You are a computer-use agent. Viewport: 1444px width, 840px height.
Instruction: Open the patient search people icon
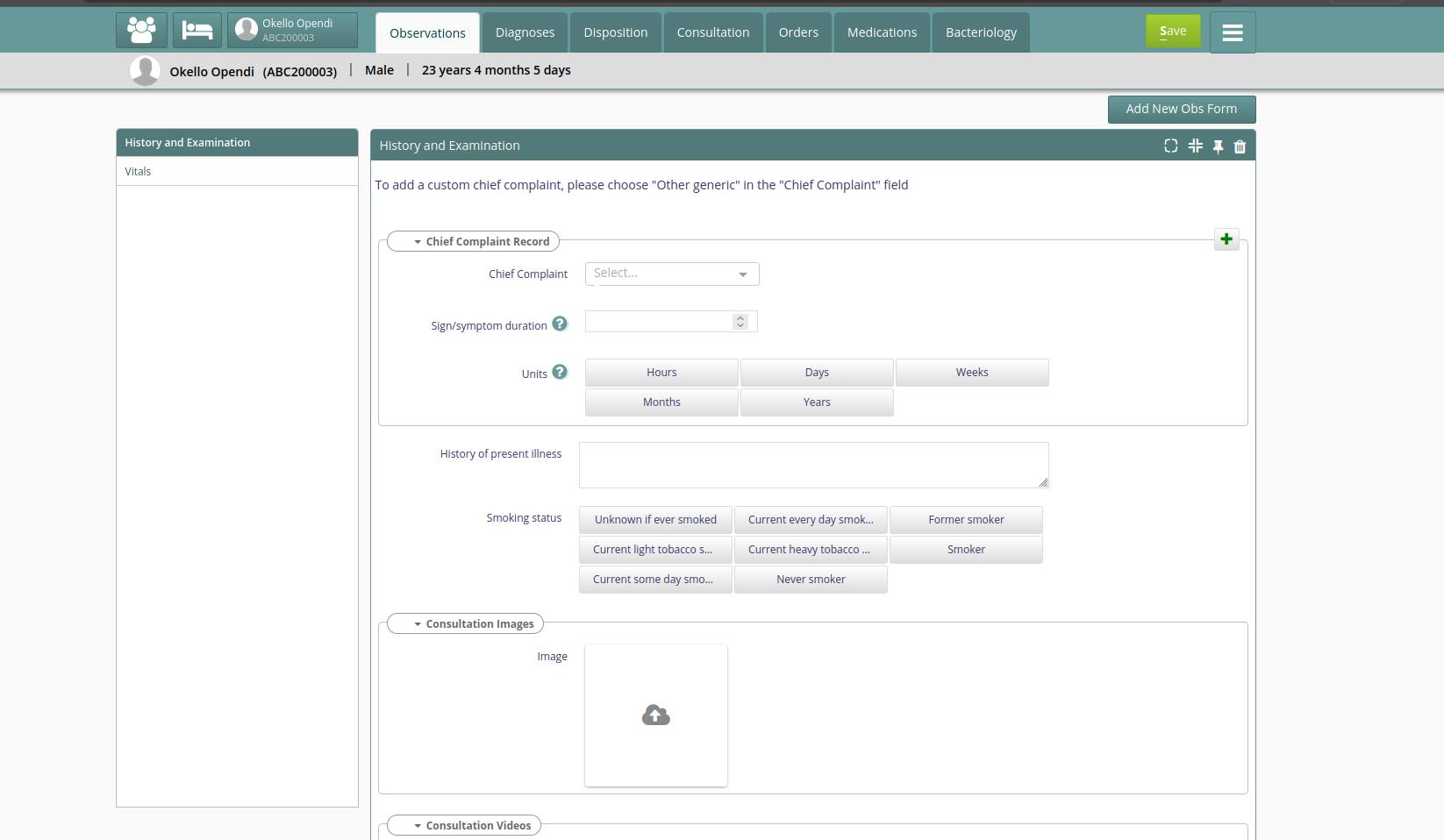pyautogui.click(x=141, y=31)
